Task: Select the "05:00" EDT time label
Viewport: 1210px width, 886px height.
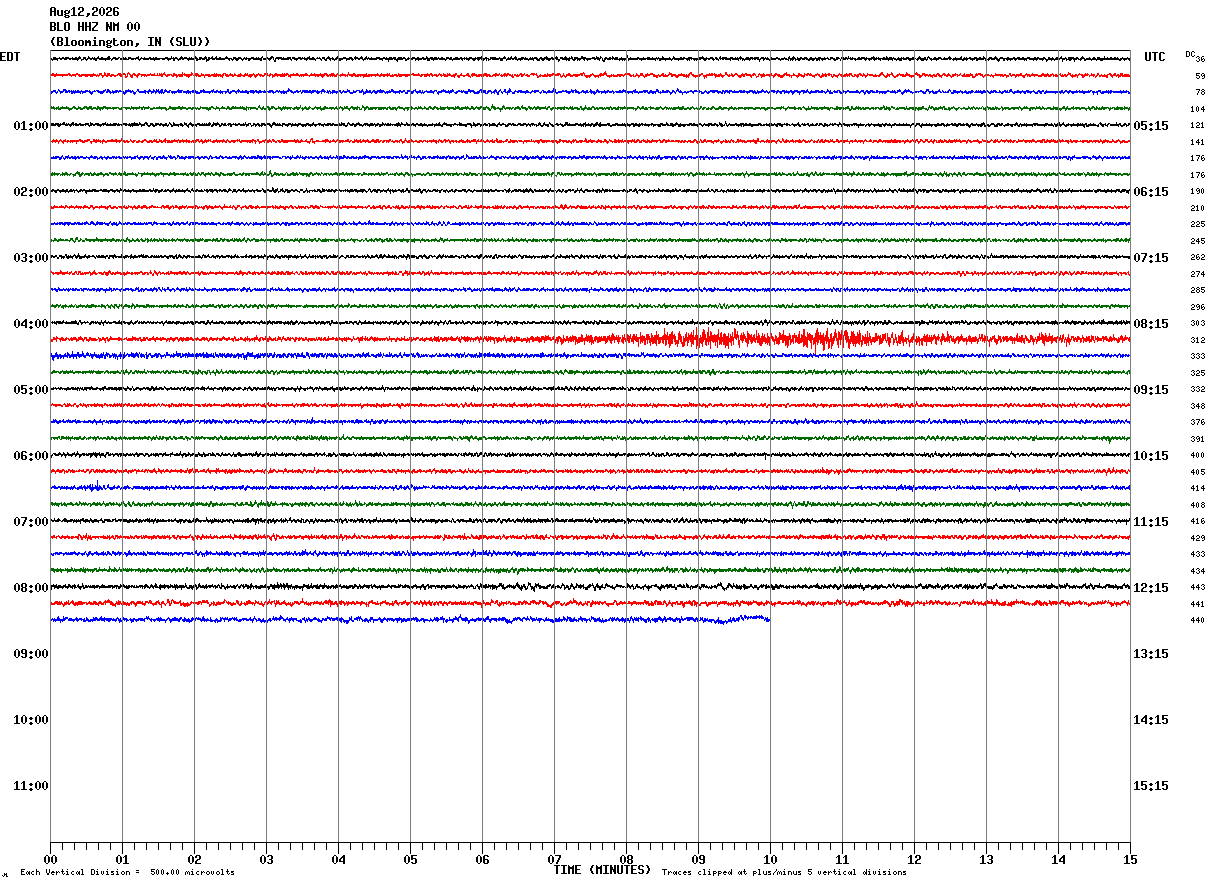Action: coord(31,390)
